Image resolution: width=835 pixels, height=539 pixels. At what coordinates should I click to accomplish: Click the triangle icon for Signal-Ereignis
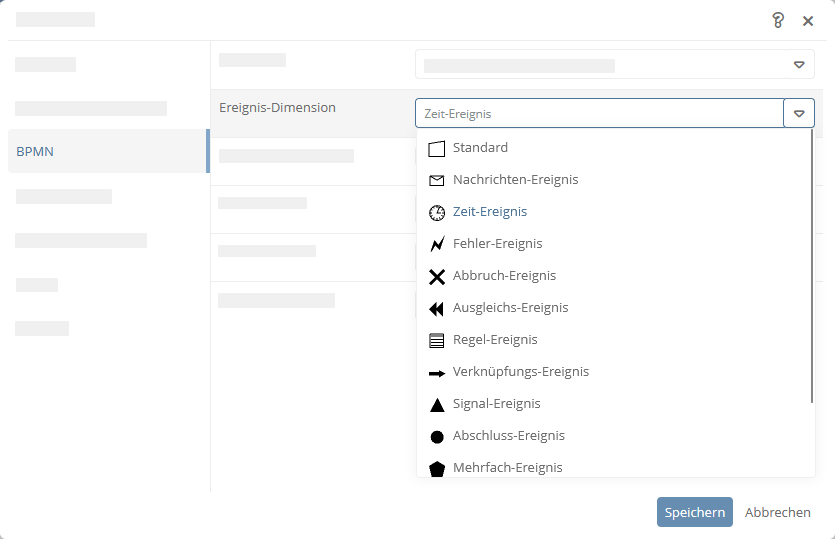[x=437, y=405]
